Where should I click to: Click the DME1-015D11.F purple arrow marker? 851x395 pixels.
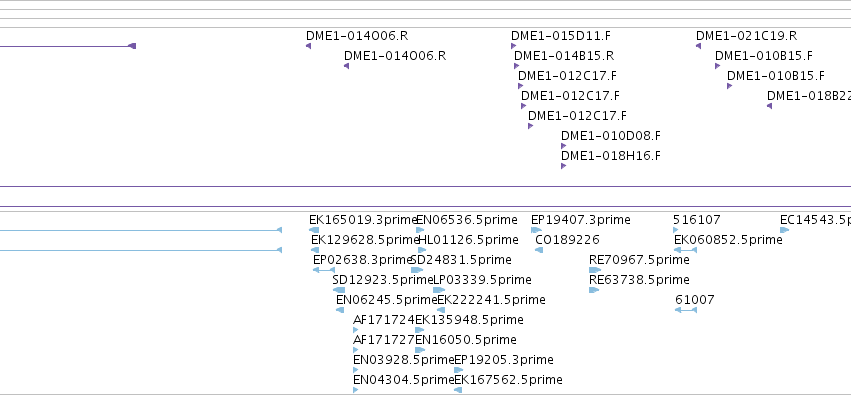tap(513, 46)
